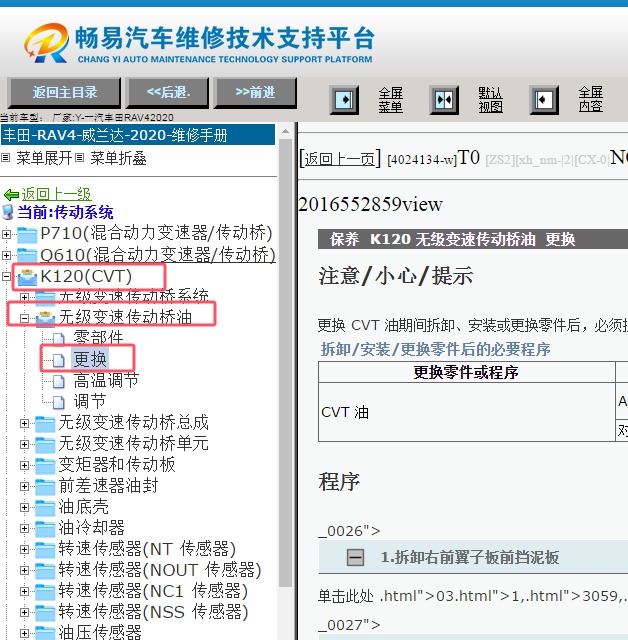Viewport: 628px width, 640px height.
Task: Click the 油底壳 folder icon
Action: [x=45, y=507]
